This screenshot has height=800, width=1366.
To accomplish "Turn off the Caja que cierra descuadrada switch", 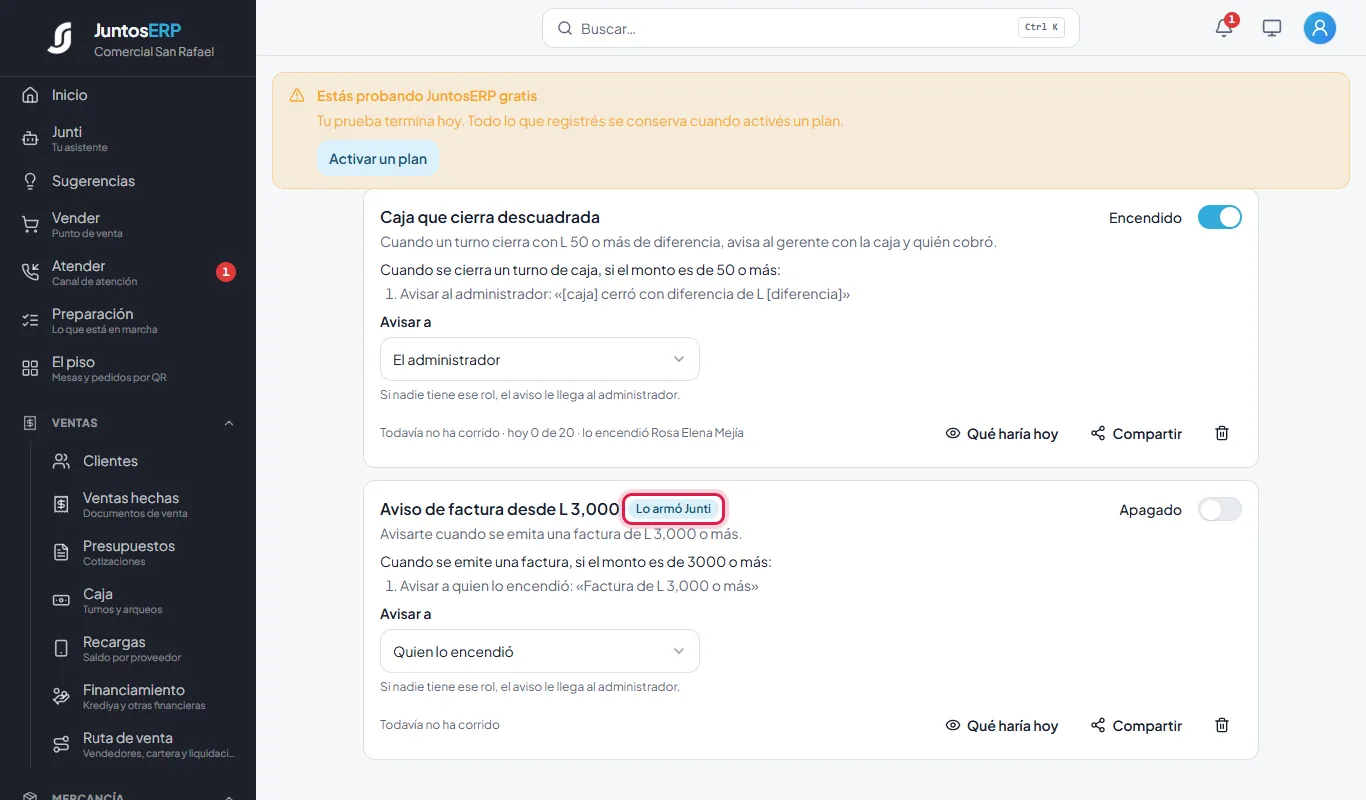I will (x=1220, y=217).
